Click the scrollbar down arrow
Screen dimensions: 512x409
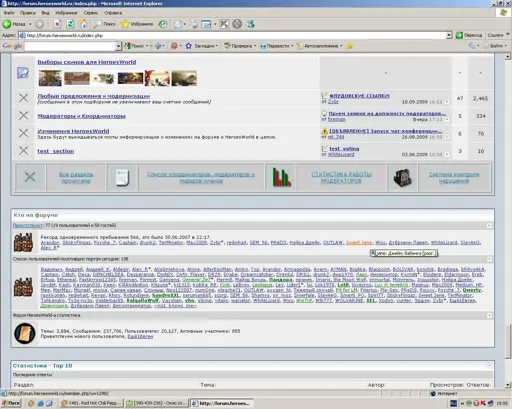click(508, 385)
